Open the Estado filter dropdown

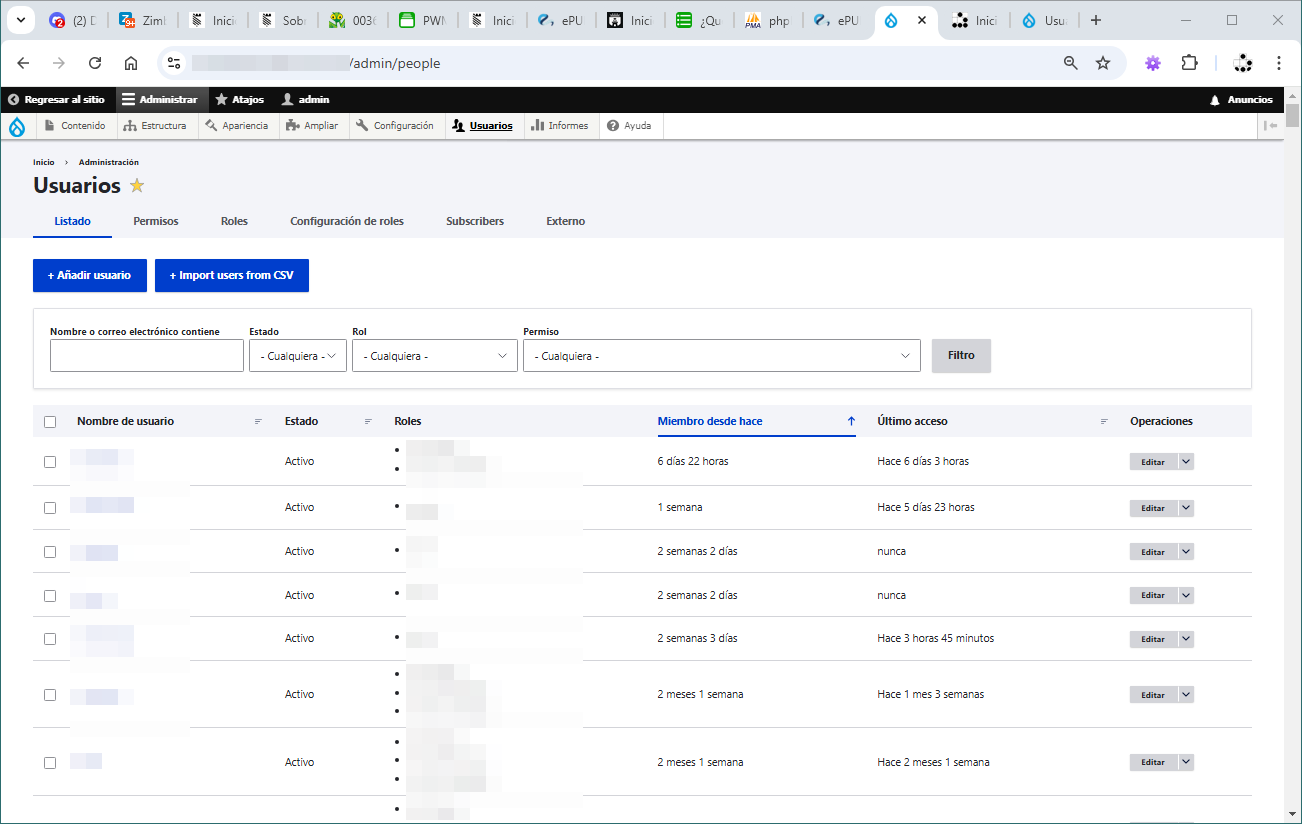pyautogui.click(x=297, y=356)
